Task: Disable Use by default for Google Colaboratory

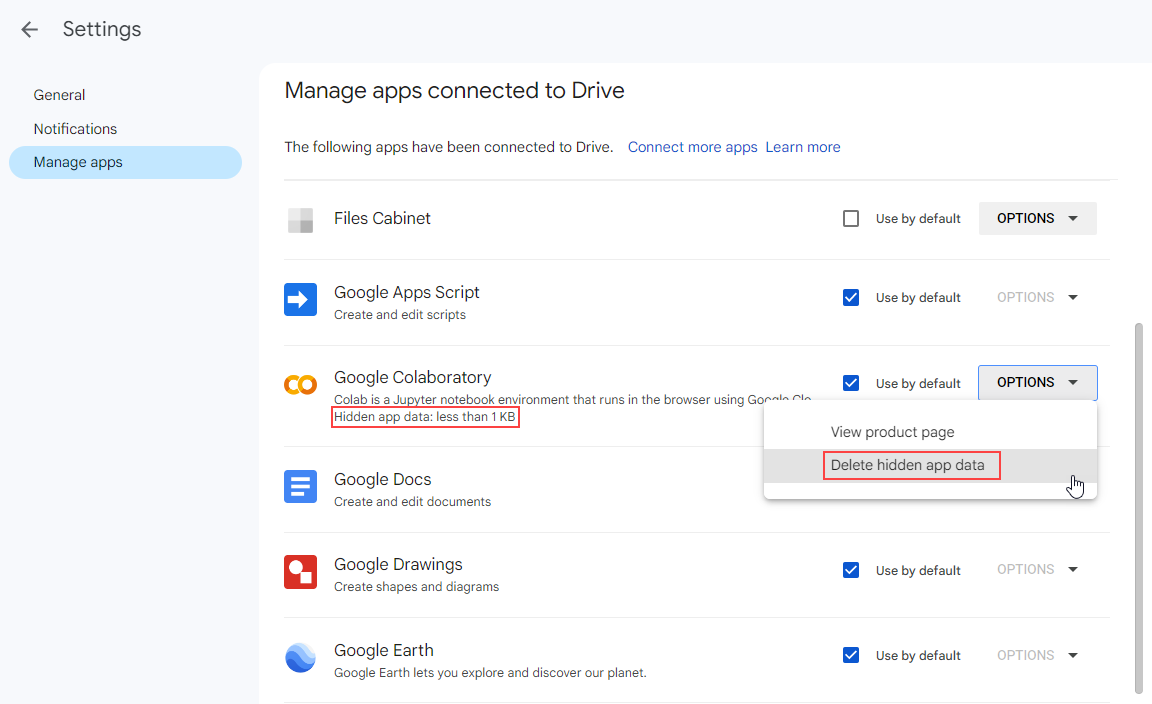Action: pos(851,383)
